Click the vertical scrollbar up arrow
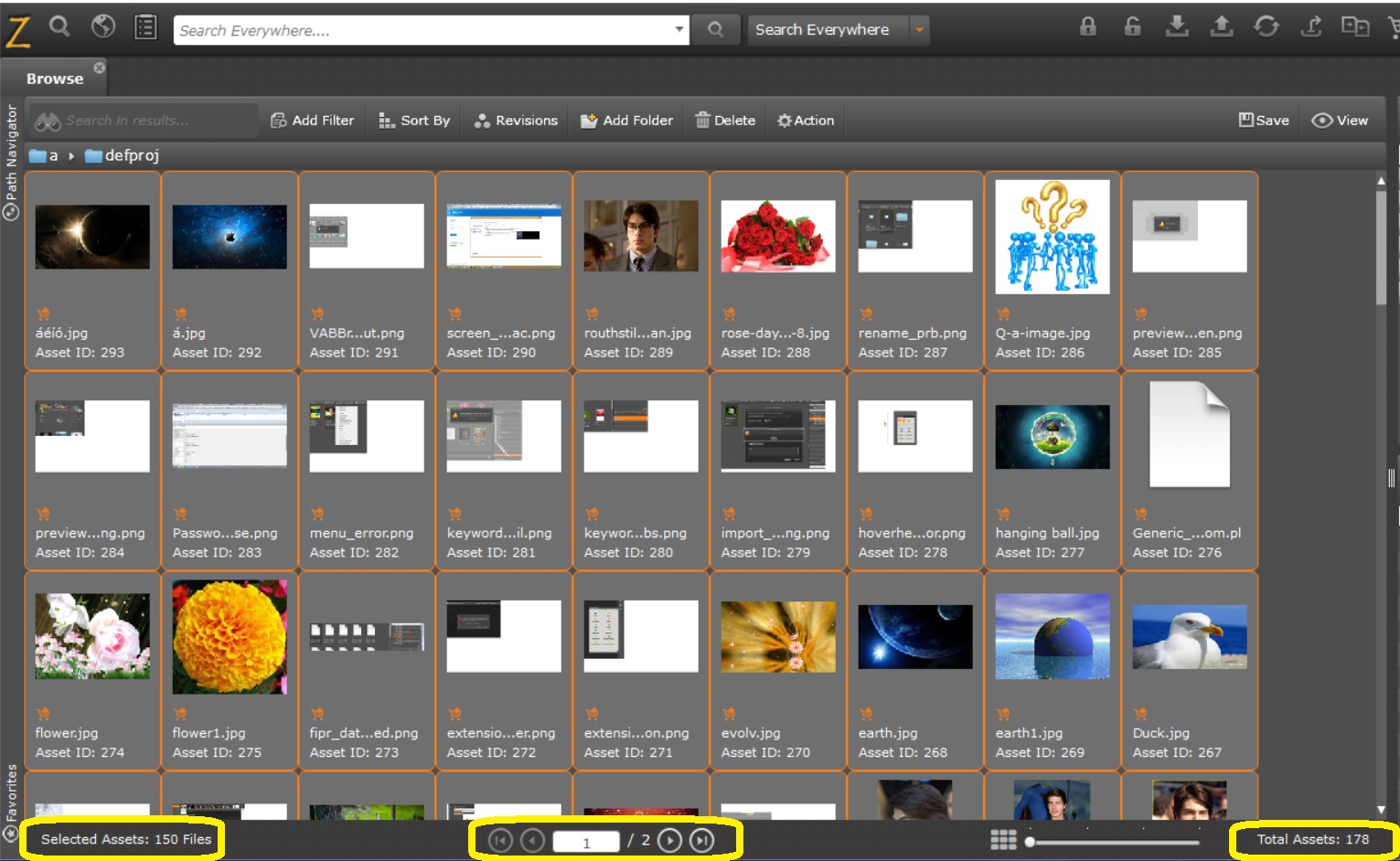This screenshot has width=1400, height=861. [1381, 181]
